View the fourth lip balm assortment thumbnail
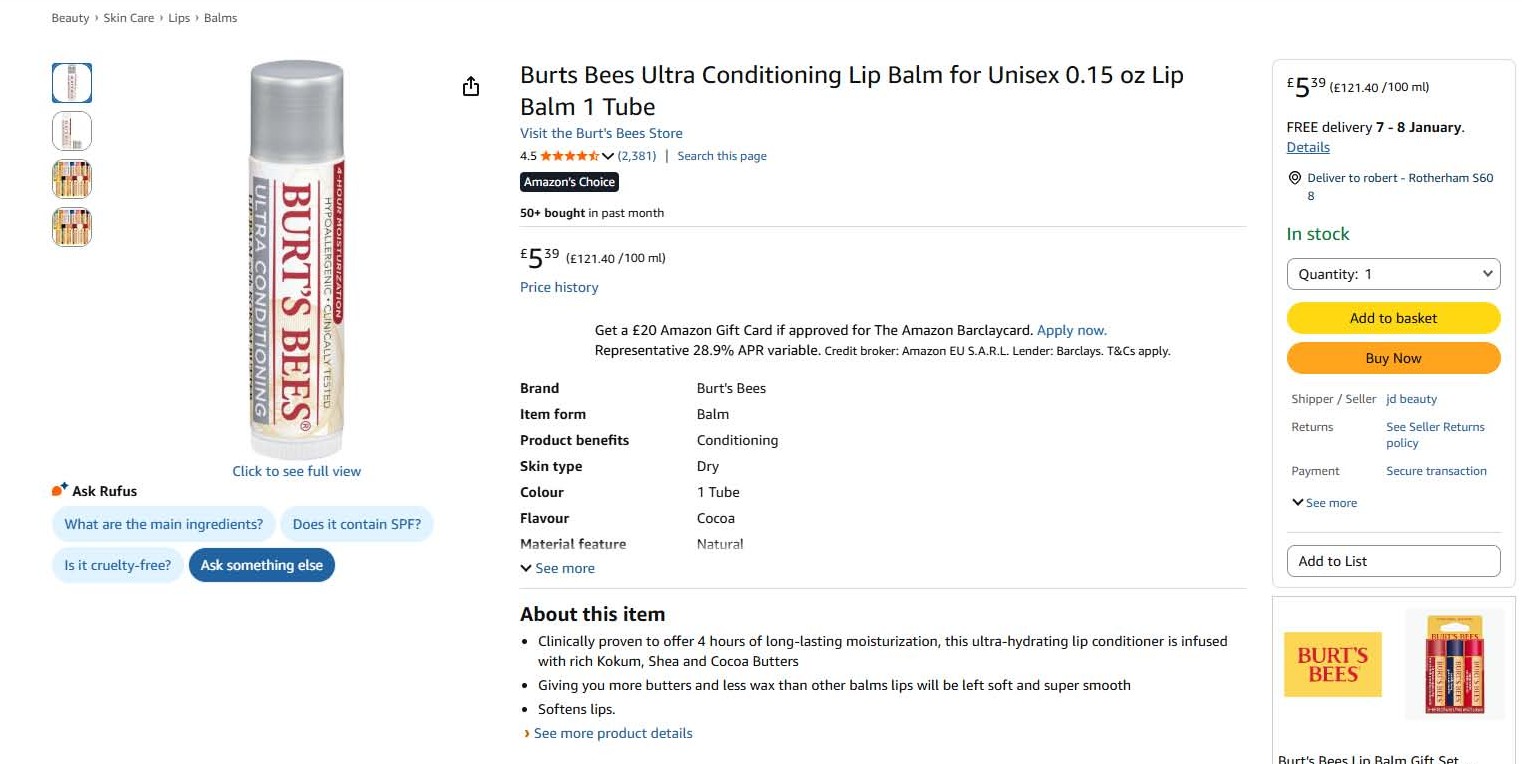The height and width of the screenshot is (764, 1522). pyautogui.click(x=72, y=227)
